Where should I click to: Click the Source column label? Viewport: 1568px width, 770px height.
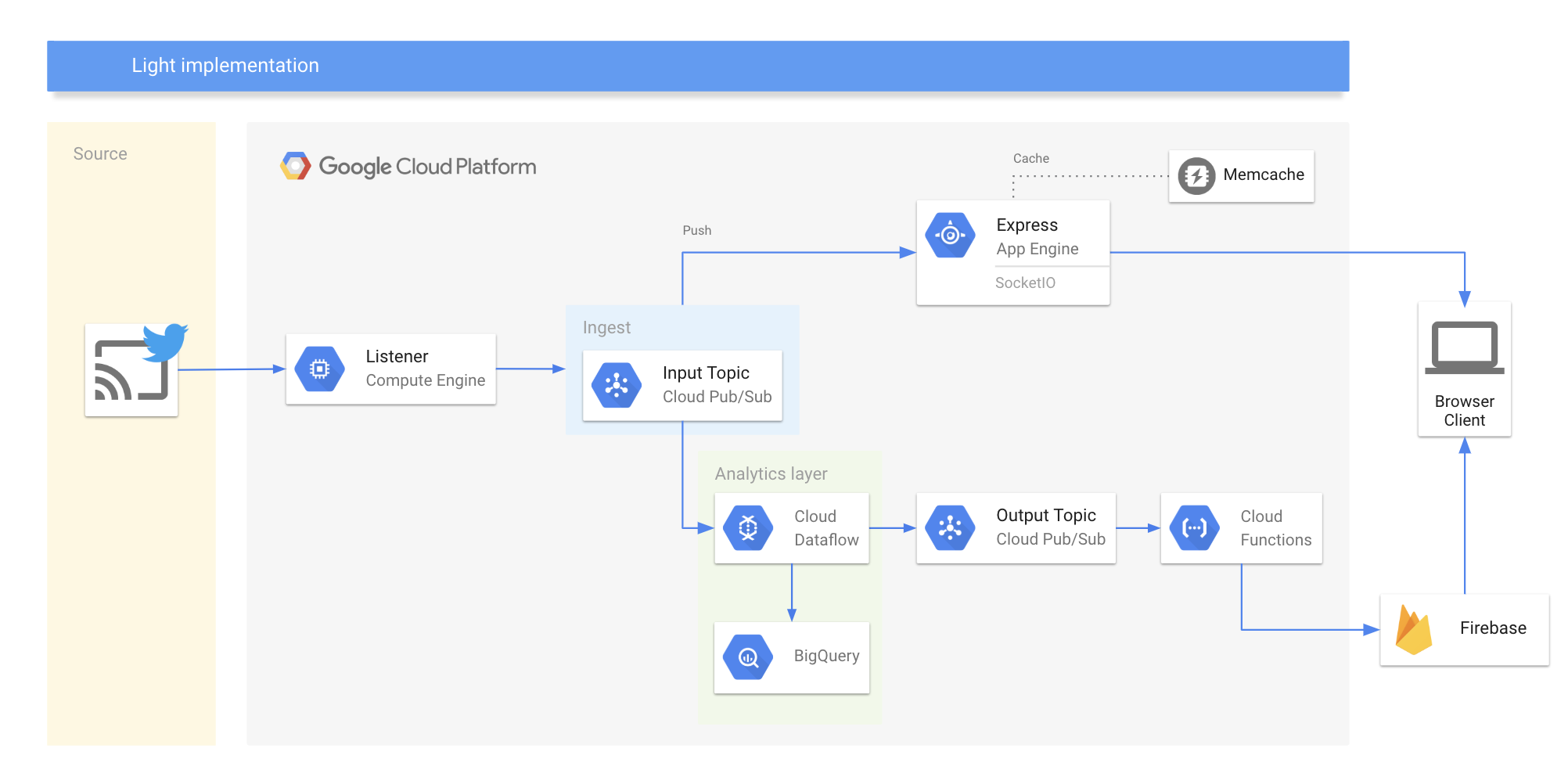point(100,153)
